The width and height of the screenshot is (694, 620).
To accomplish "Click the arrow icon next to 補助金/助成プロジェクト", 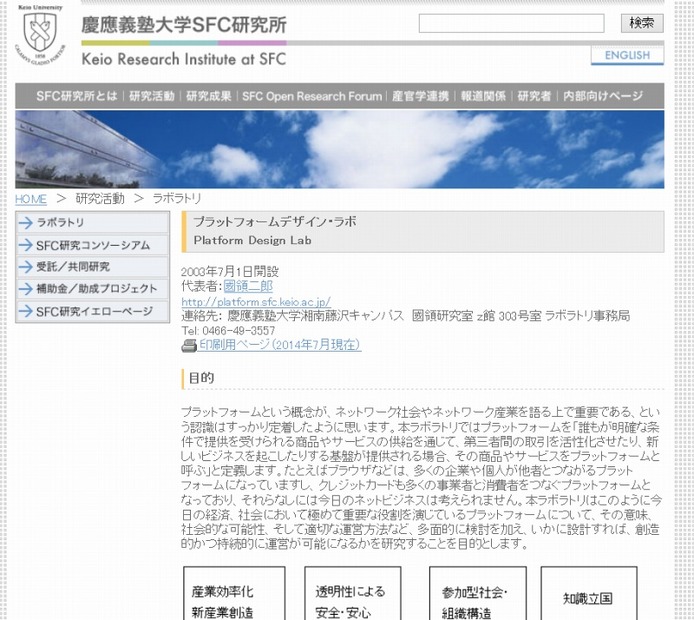I will pyautogui.click(x=26, y=289).
